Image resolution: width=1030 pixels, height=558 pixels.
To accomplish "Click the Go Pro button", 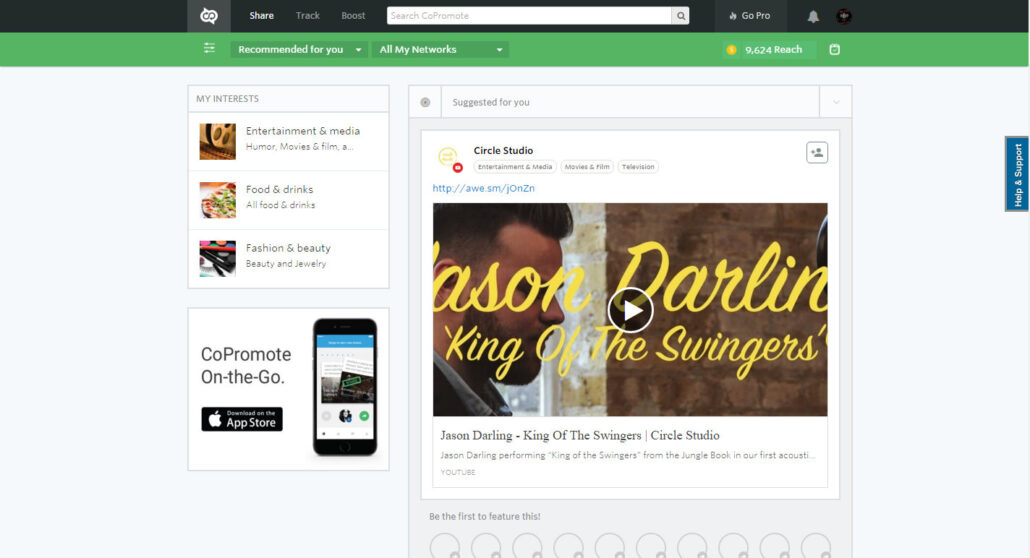I will (750, 16).
